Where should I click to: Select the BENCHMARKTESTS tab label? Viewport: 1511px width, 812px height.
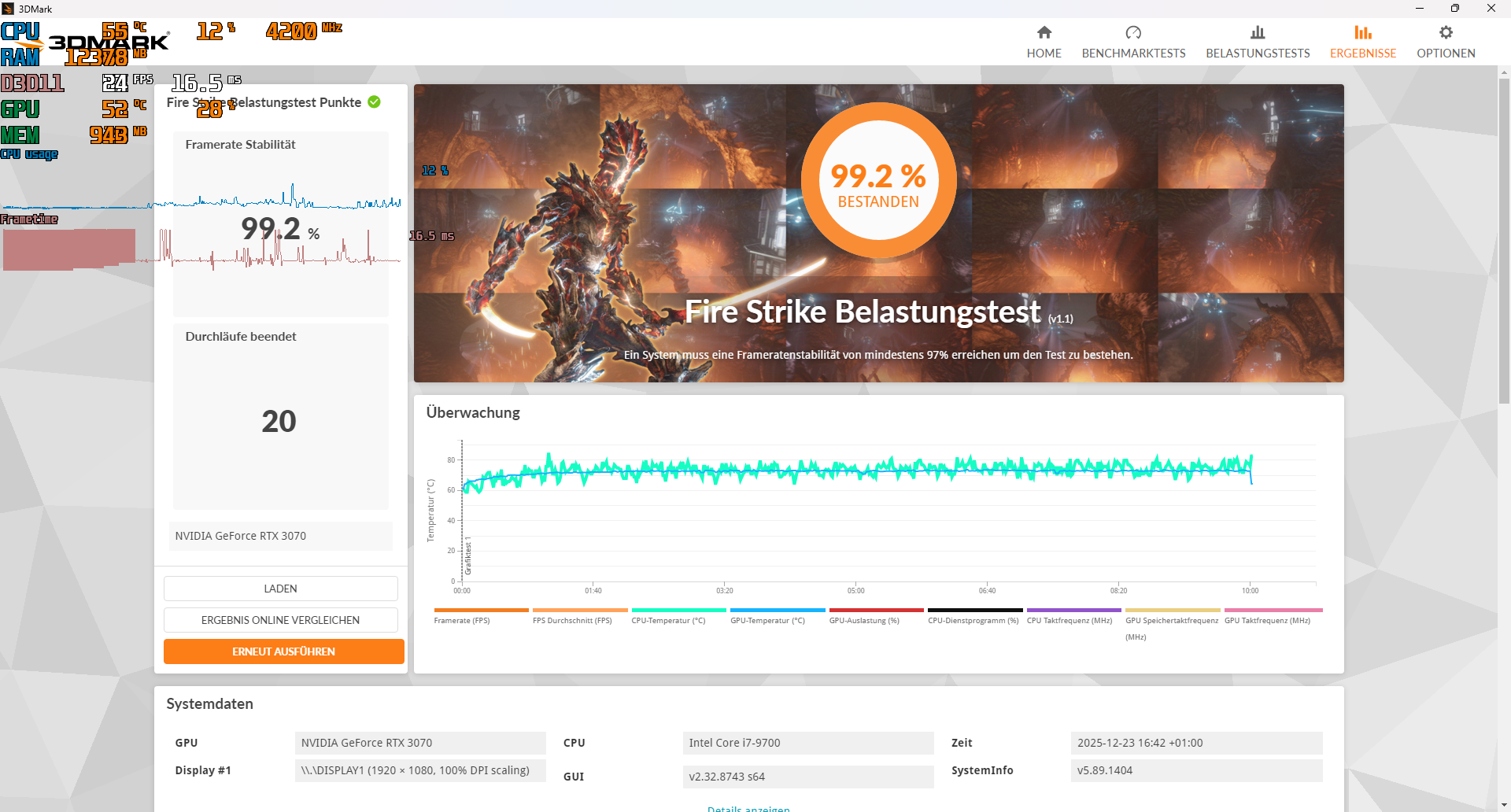click(1133, 54)
